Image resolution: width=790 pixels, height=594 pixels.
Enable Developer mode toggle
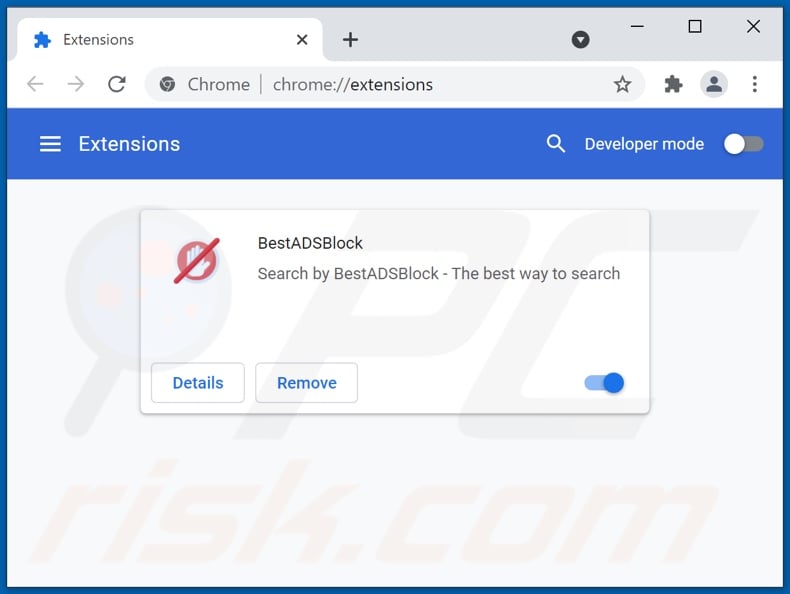[x=744, y=145]
